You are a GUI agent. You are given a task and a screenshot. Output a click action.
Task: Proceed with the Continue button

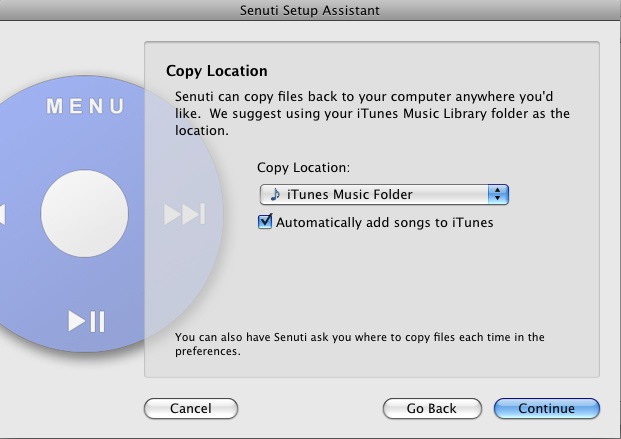tap(546, 408)
